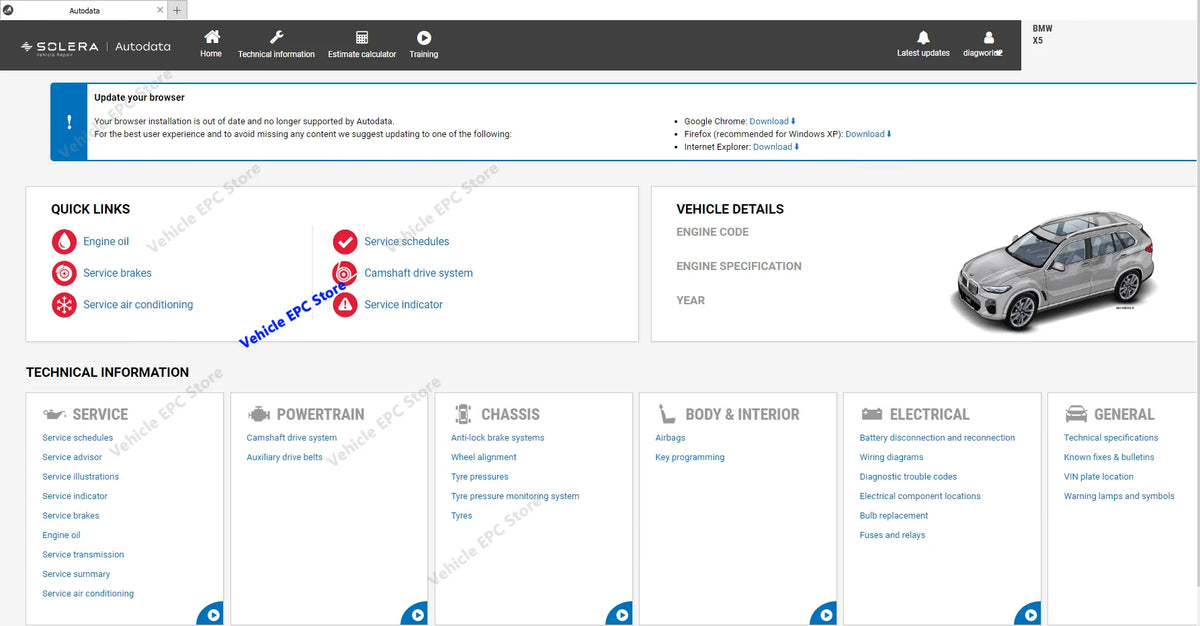The height and width of the screenshot is (626, 1200).
Task: Open Auxiliary drive belts link
Action: 285,457
